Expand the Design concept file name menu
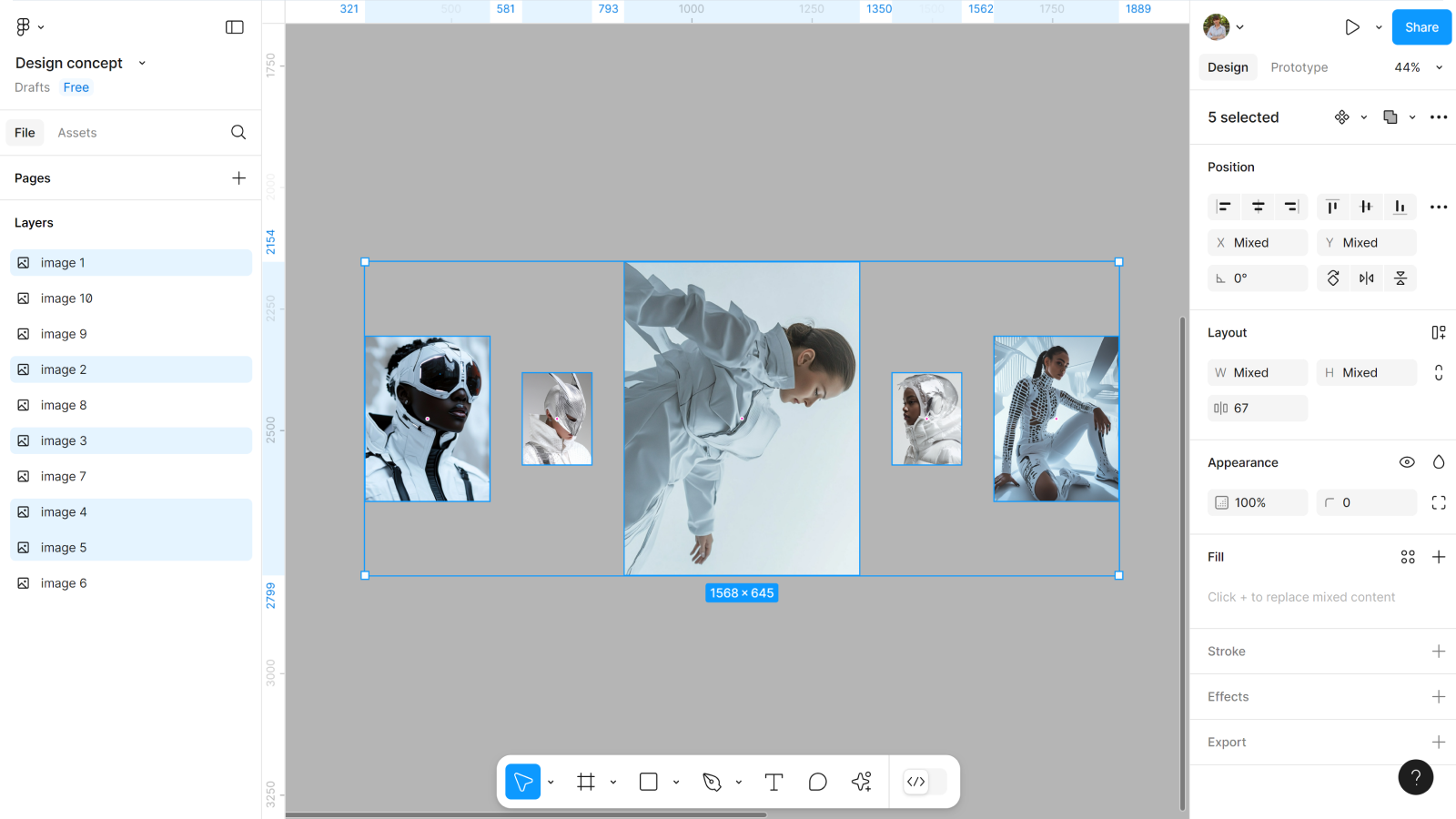The height and width of the screenshot is (819, 1456). click(x=142, y=63)
